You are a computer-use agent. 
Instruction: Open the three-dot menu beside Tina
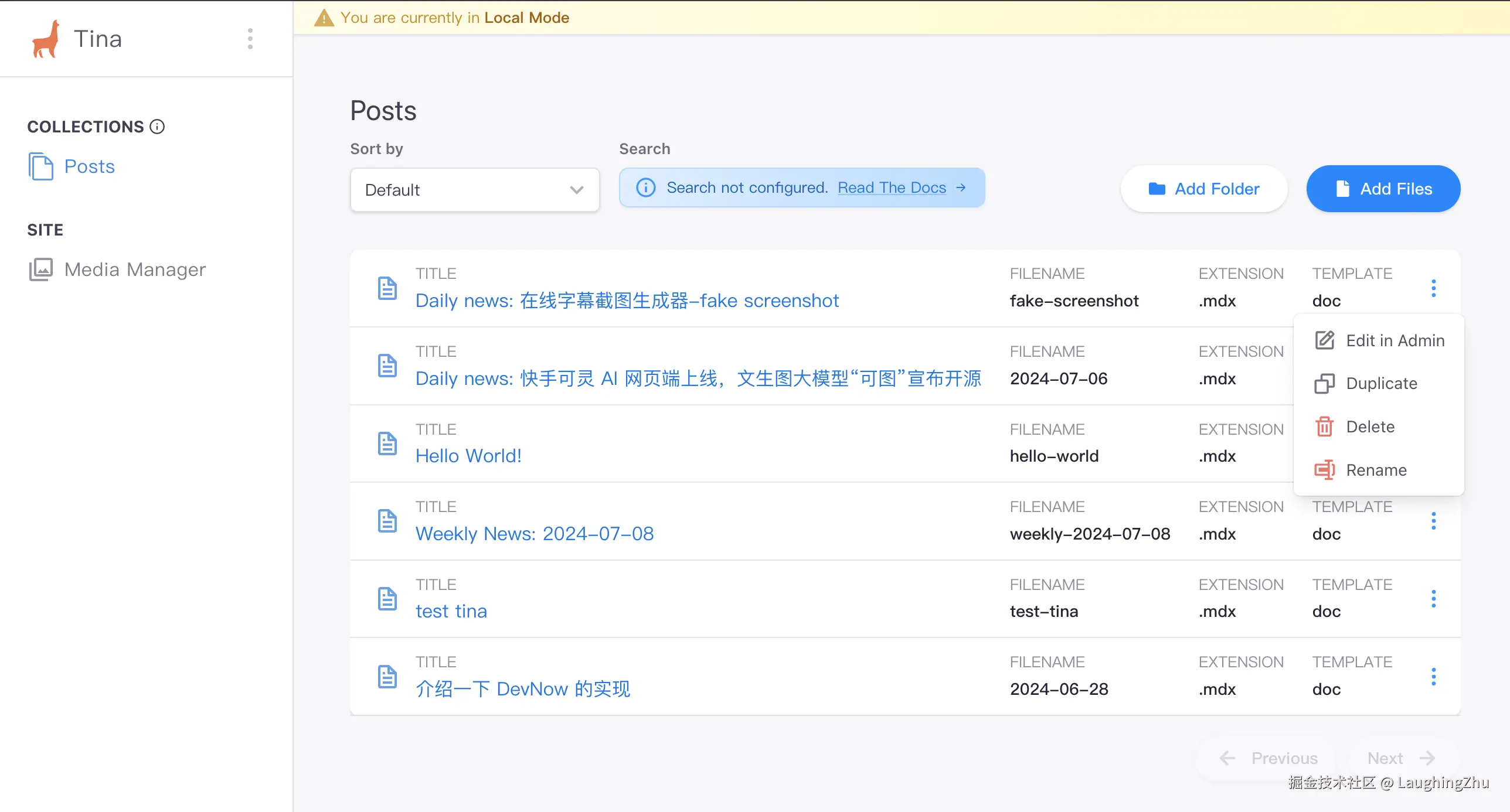(250, 39)
